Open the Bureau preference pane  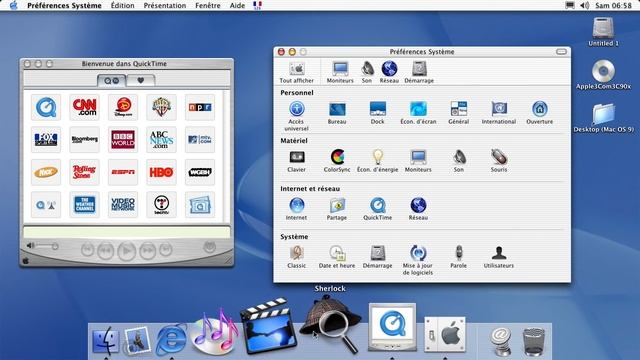click(337, 113)
